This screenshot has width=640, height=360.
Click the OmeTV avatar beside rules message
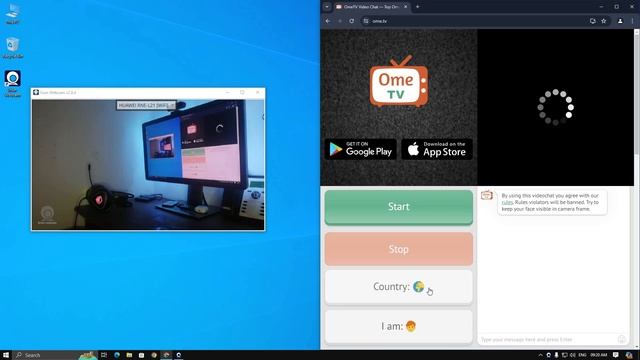[x=487, y=195]
